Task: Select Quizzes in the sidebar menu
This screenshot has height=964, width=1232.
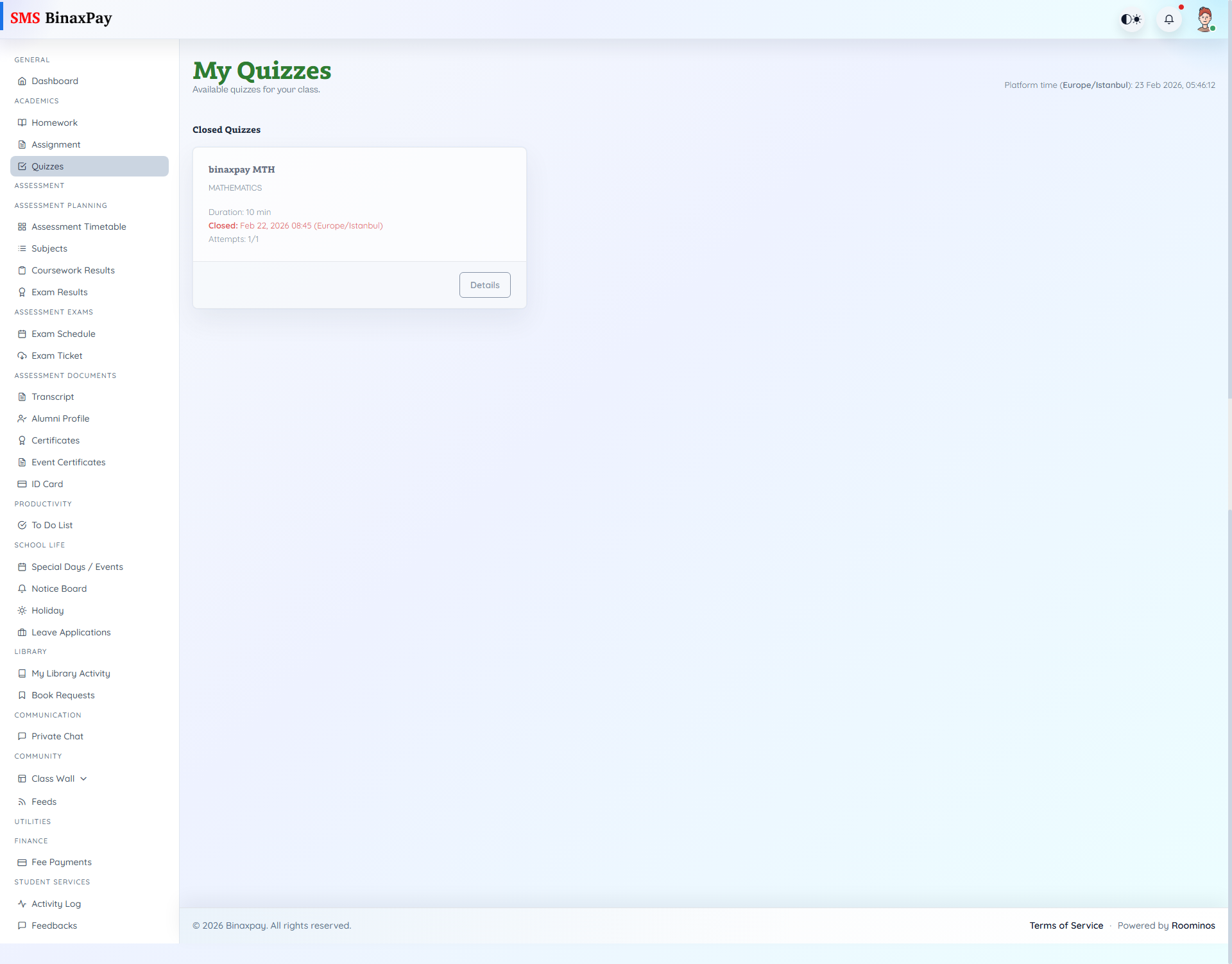Action: coord(48,166)
